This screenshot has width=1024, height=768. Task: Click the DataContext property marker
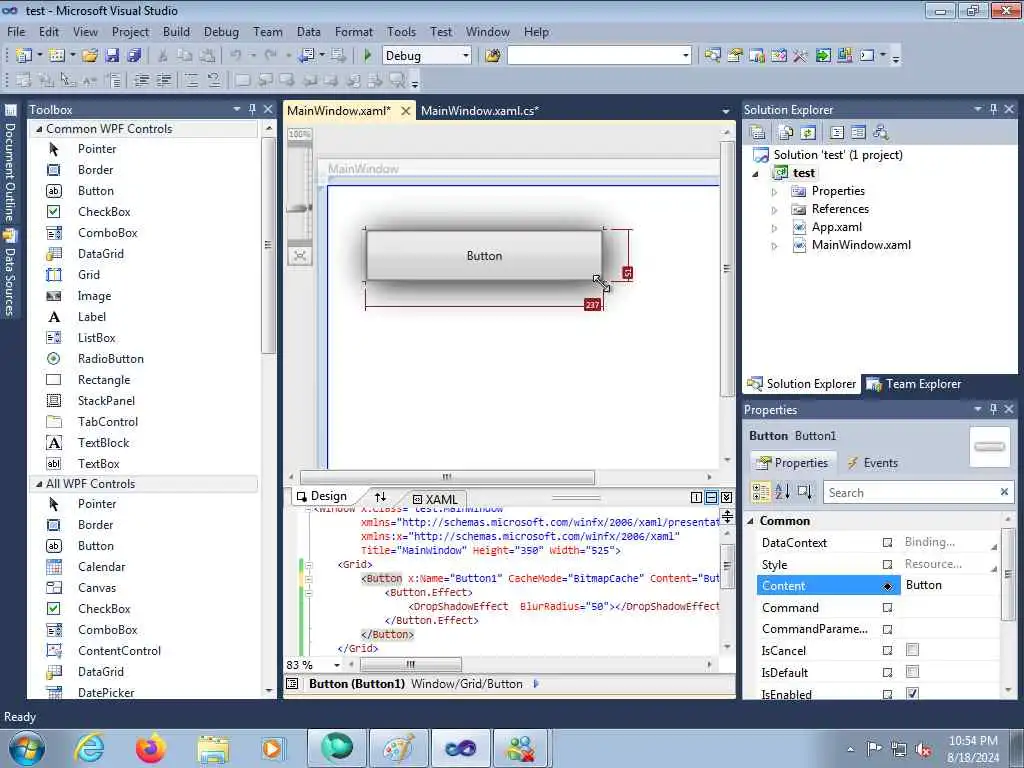click(888, 542)
